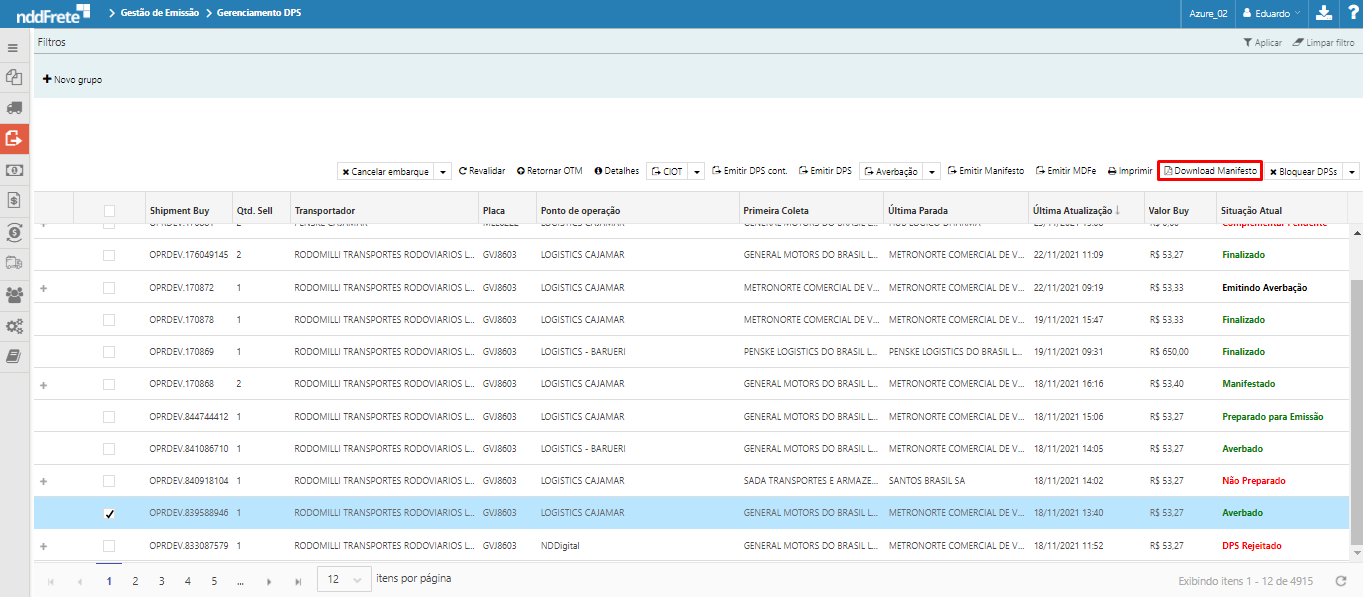Toggle the select-all checkbox in table header
1363x597 pixels.
(109, 211)
